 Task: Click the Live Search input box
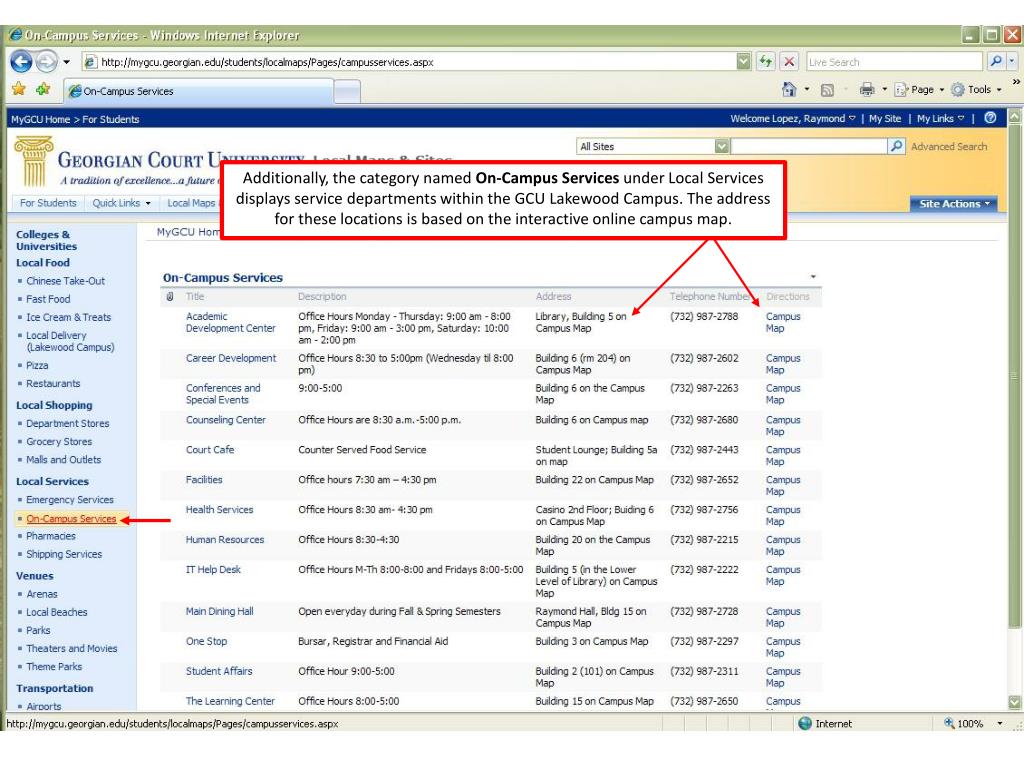(894, 62)
